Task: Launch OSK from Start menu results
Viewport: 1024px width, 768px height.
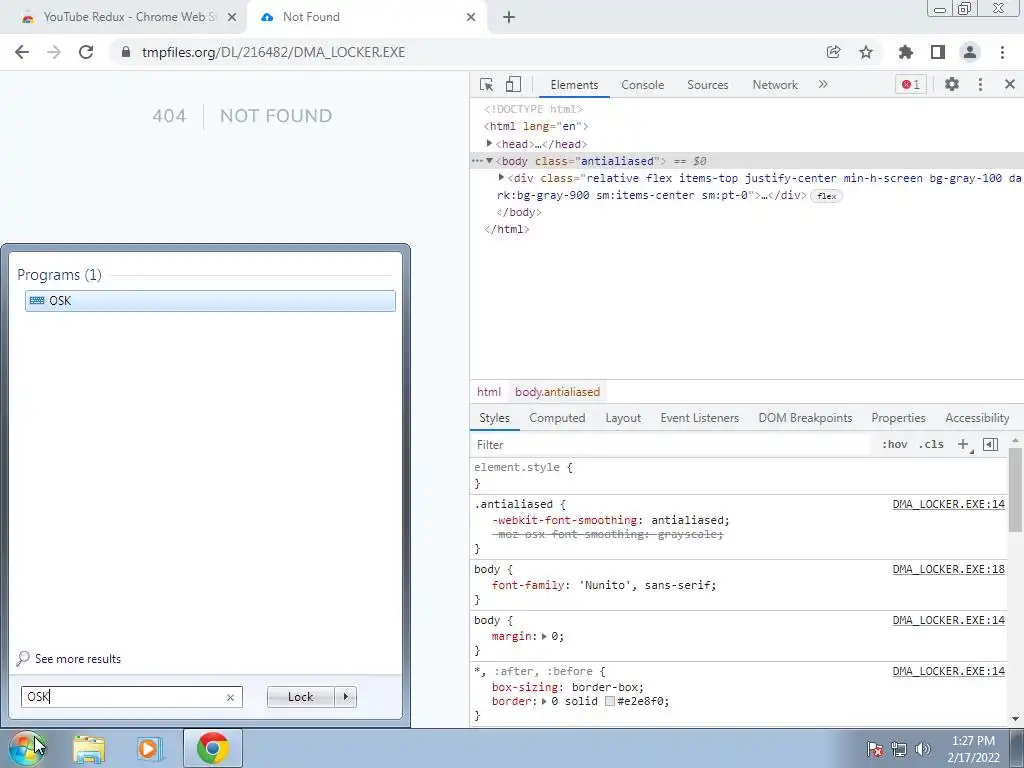Action: click(x=210, y=300)
